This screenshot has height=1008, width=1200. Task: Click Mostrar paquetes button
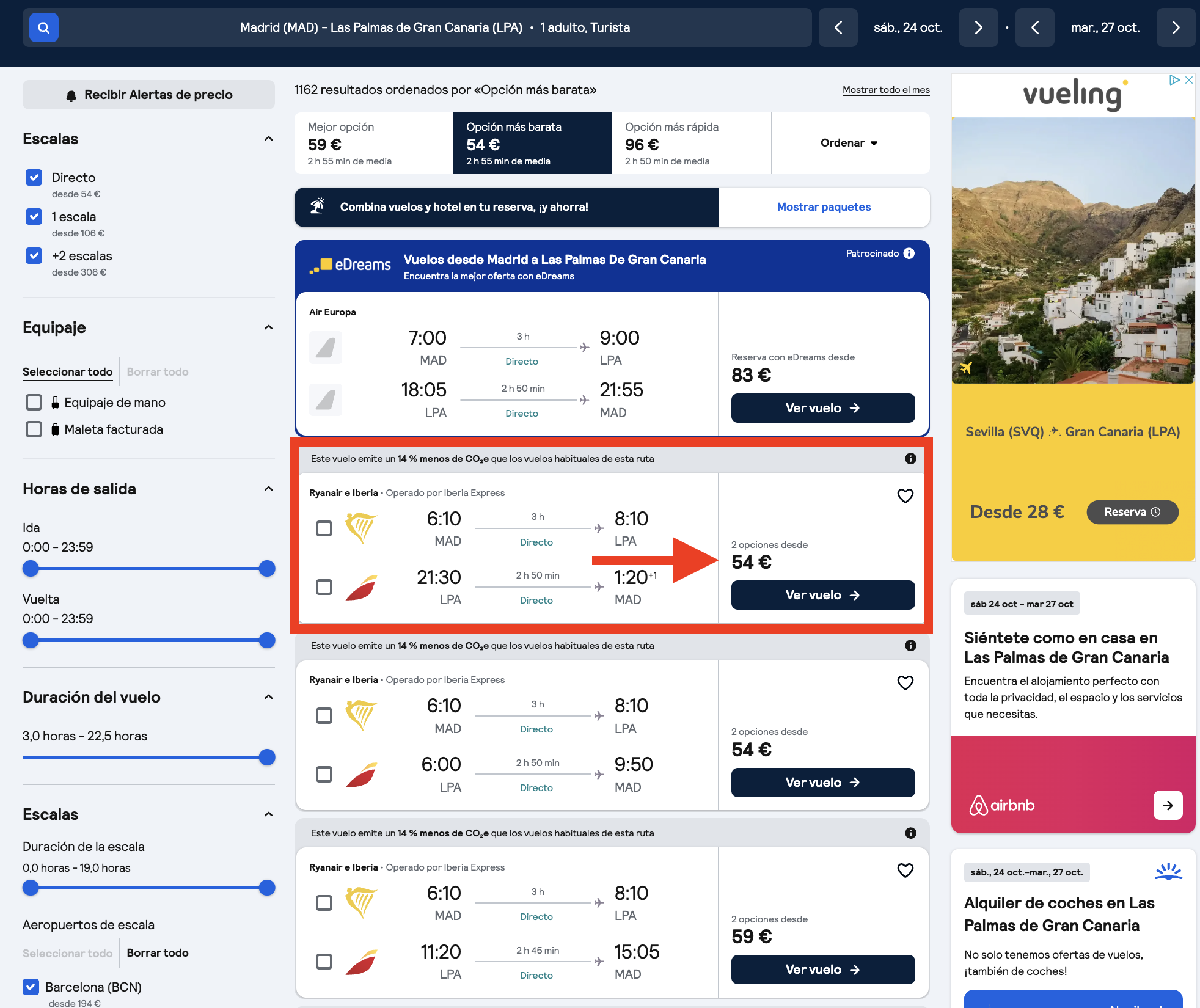coord(824,207)
